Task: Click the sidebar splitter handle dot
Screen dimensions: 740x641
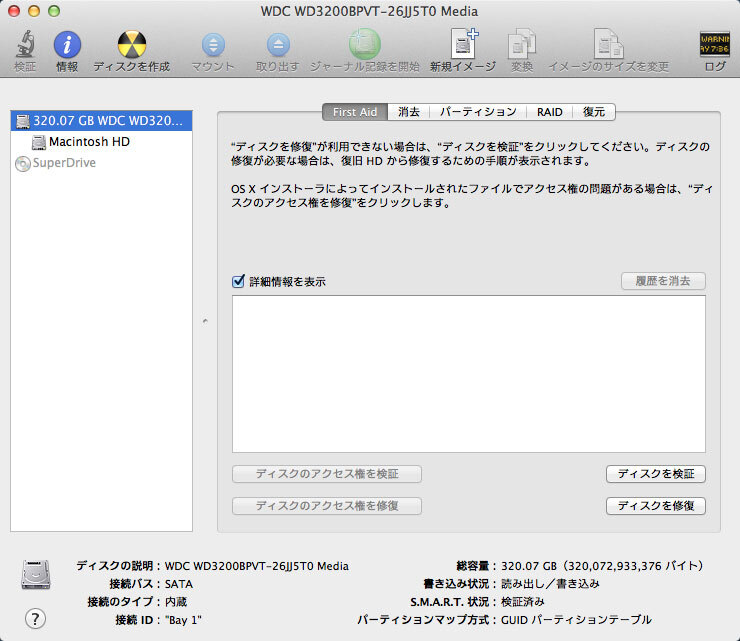Action: (205, 321)
